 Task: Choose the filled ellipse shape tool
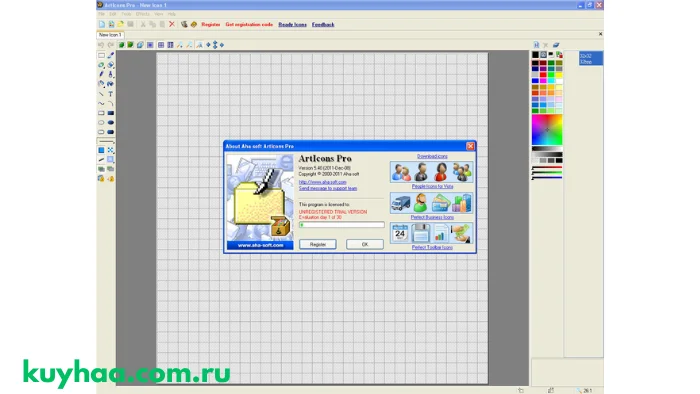click(110, 122)
